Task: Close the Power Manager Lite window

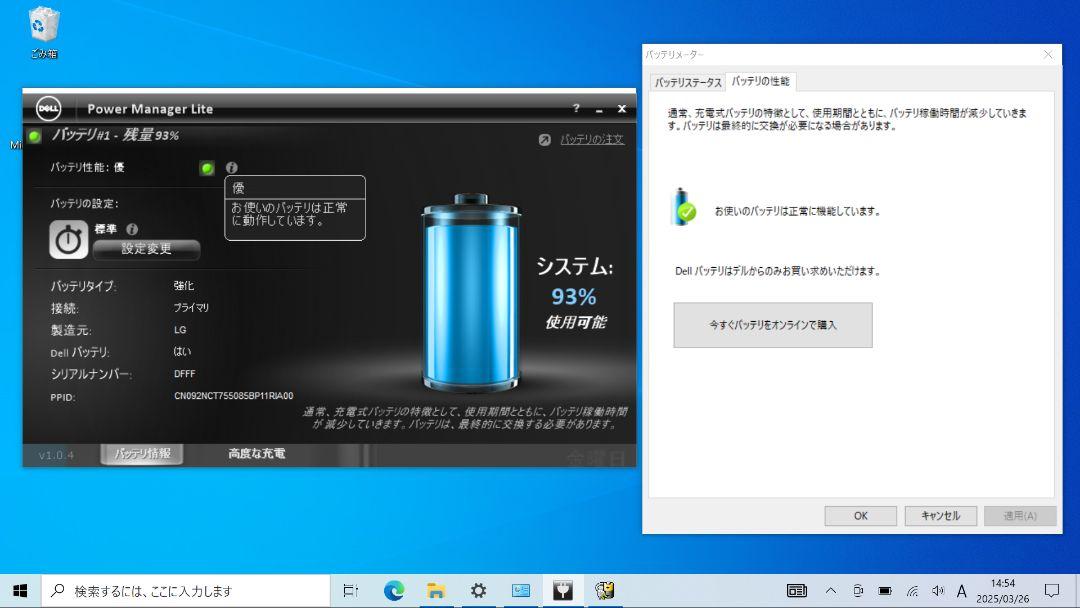Action: click(x=621, y=109)
